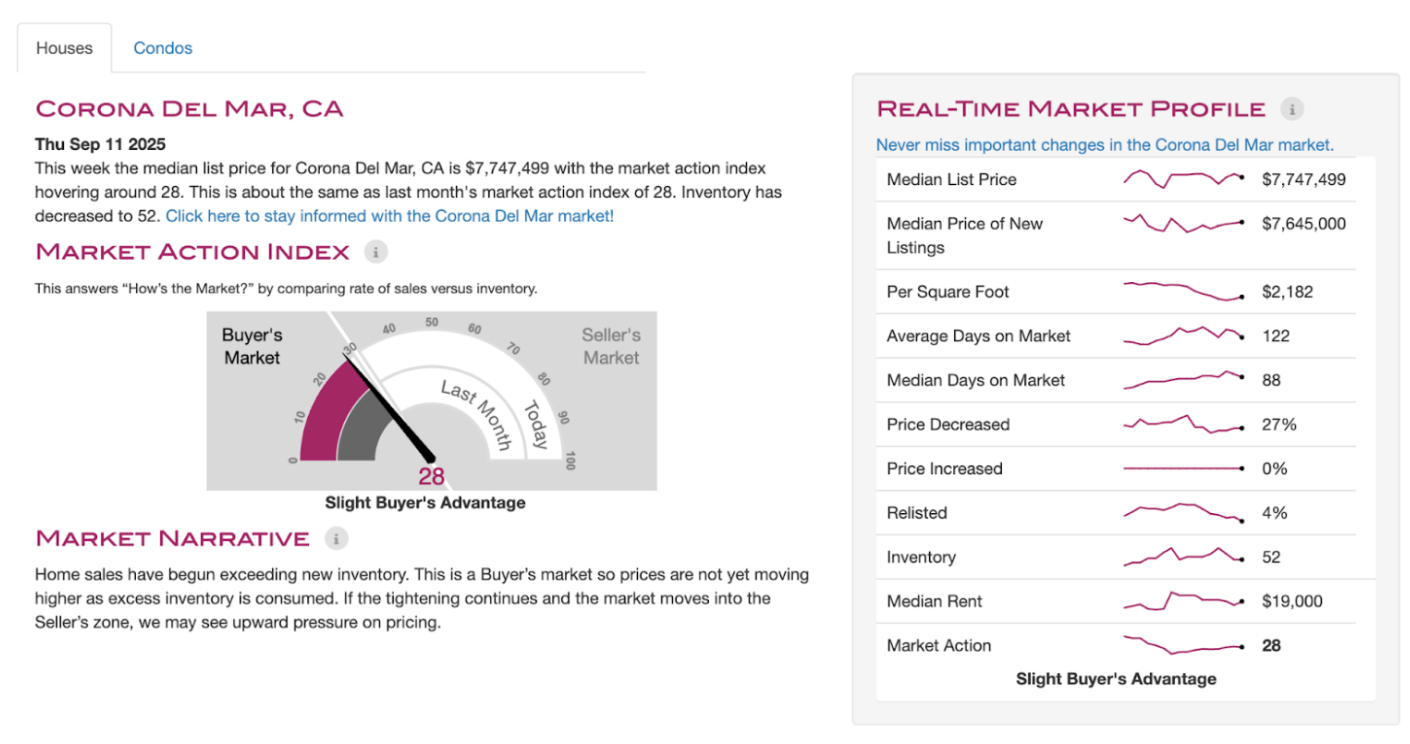This screenshot has width=1410, height=744.
Task: Click the Average Days on Market sparkline
Action: click(x=1183, y=335)
